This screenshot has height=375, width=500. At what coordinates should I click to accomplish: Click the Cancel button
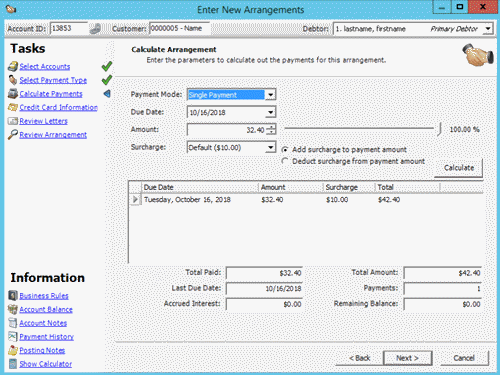tap(464, 358)
